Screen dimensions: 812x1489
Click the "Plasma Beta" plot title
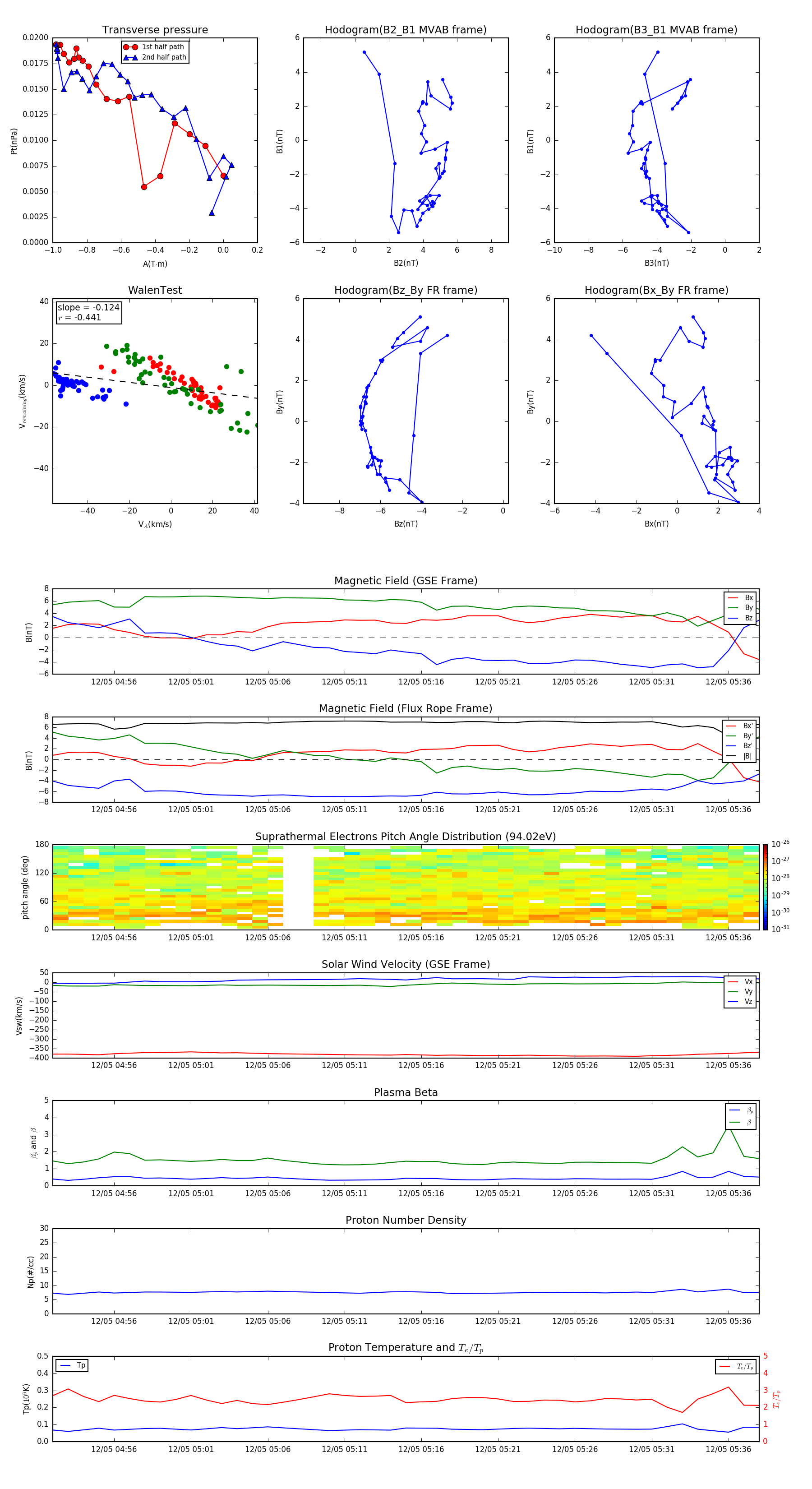coord(406,1093)
